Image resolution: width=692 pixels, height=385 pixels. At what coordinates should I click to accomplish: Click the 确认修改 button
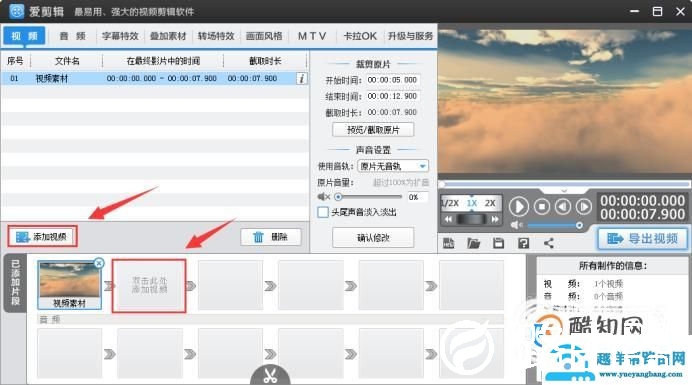click(x=373, y=238)
